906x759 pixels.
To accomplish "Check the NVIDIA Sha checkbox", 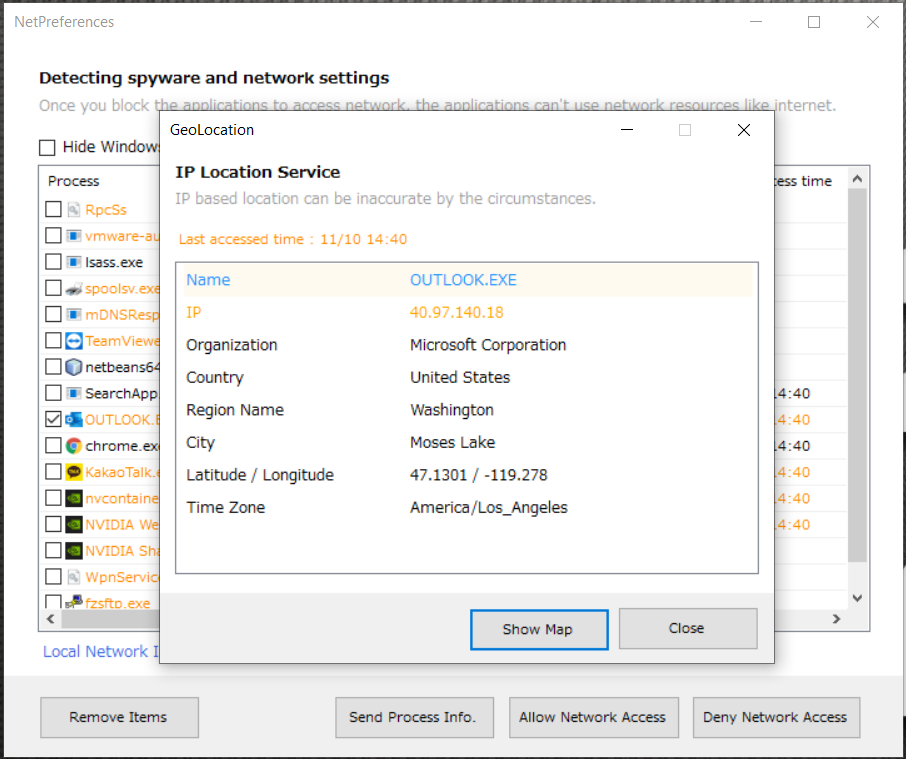I will (53, 550).
